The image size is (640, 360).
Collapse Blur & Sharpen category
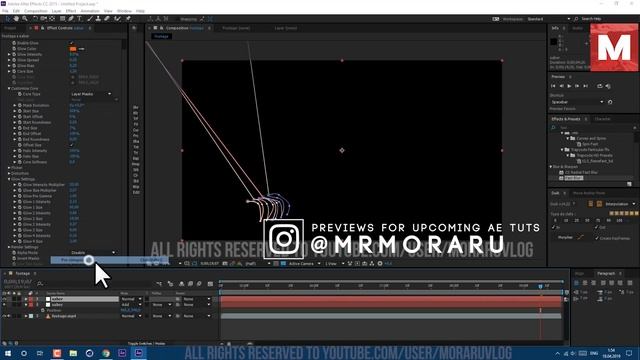click(551, 167)
